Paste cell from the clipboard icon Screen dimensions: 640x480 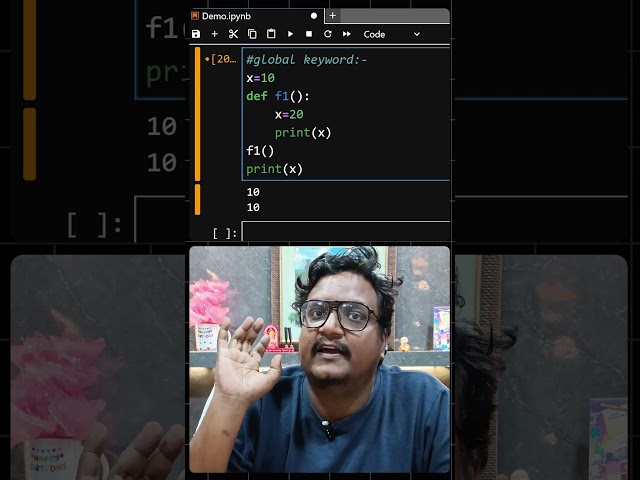coord(271,34)
